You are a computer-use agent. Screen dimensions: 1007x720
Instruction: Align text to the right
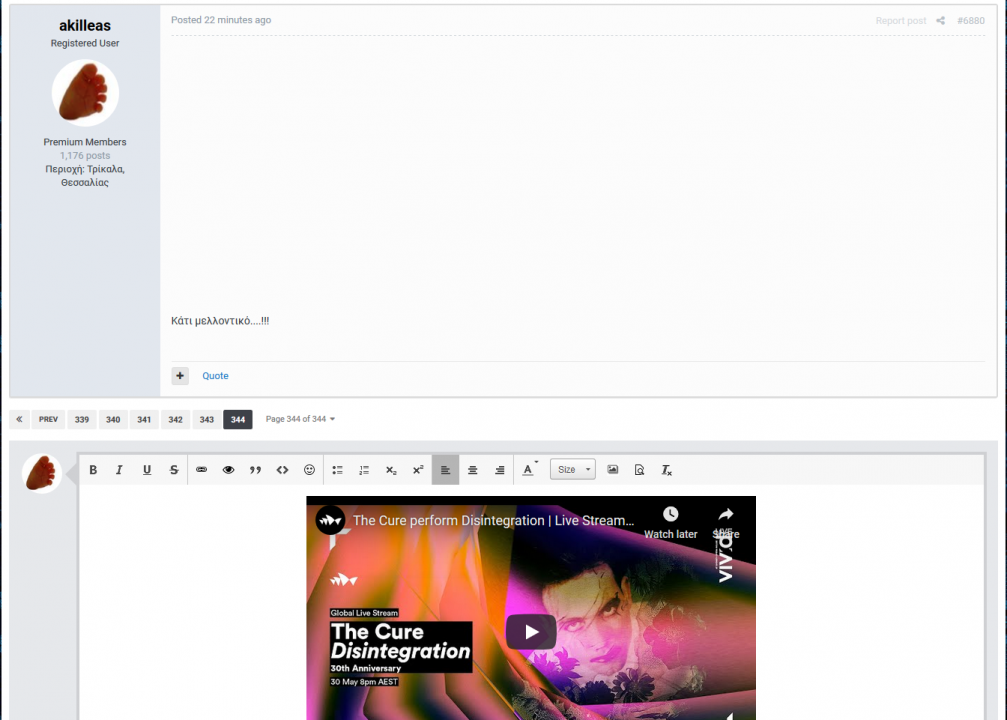(500, 470)
